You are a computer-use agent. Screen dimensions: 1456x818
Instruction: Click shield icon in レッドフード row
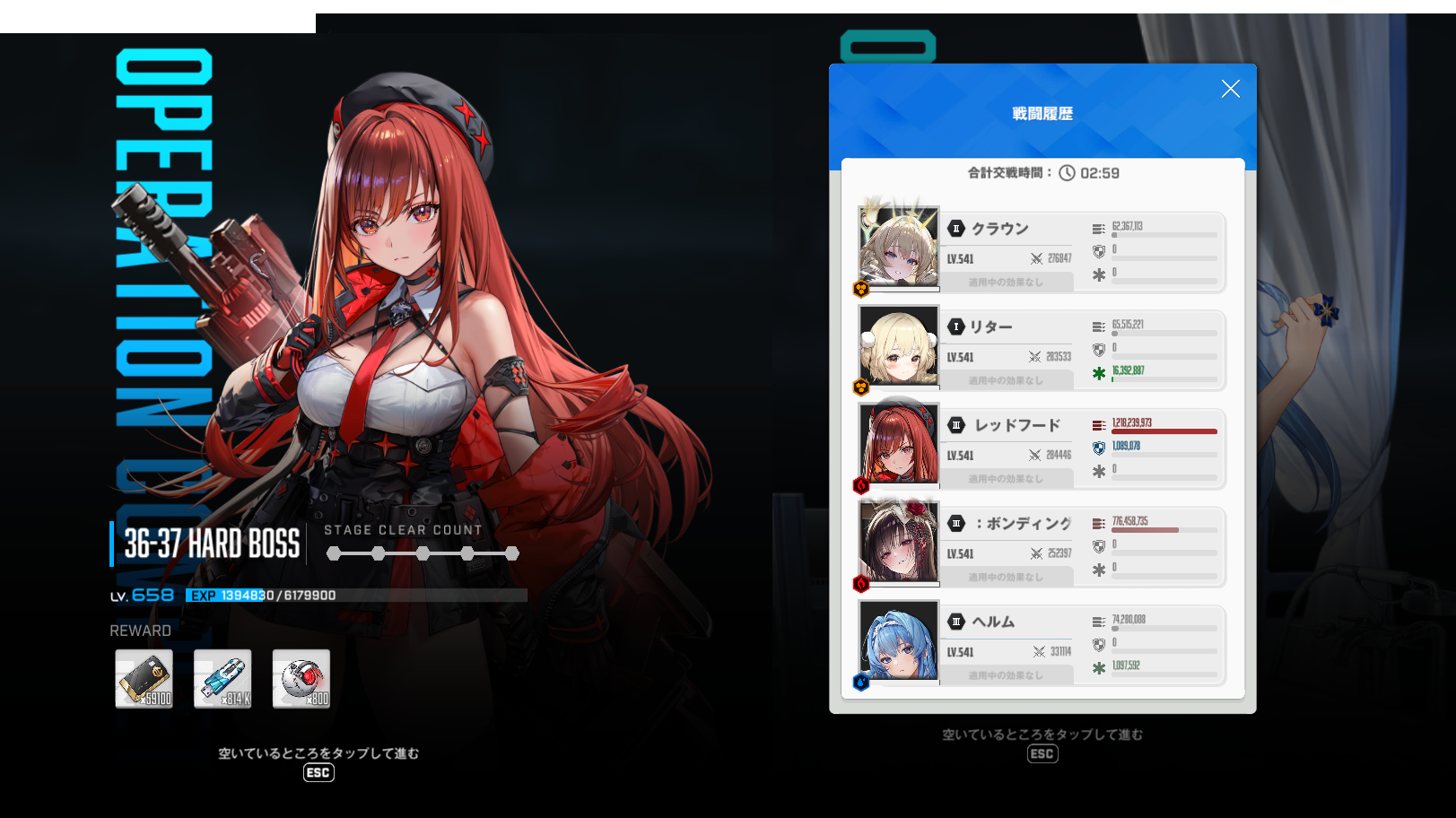1099,448
